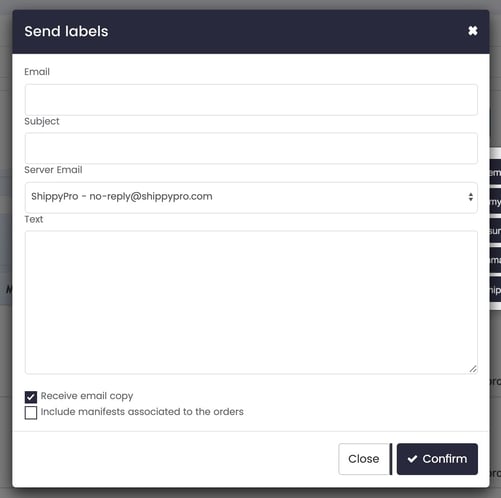Focus the Email input field
The image size is (501, 498).
pos(251,100)
